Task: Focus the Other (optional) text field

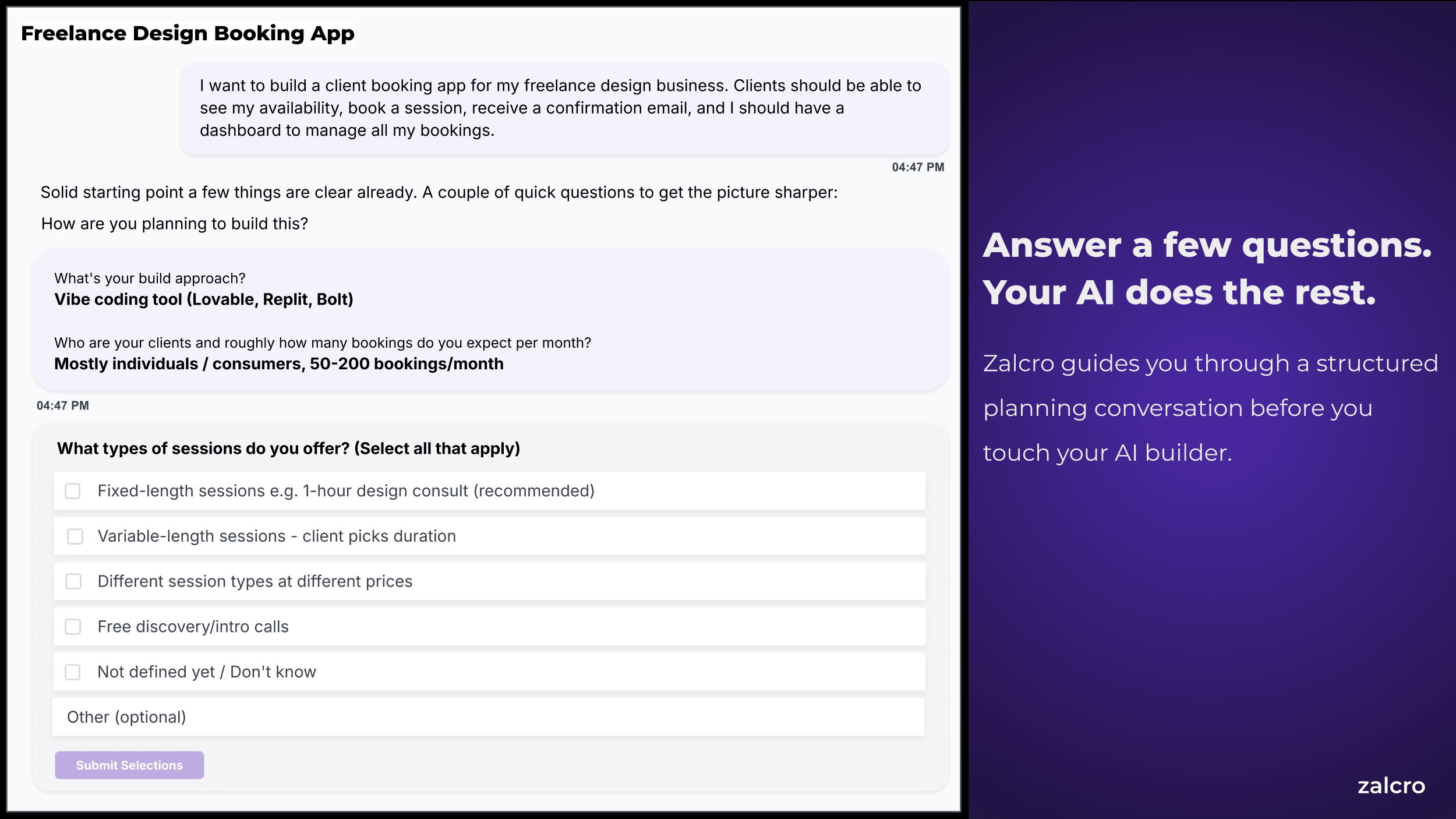Action: click(x=488, y=717)
